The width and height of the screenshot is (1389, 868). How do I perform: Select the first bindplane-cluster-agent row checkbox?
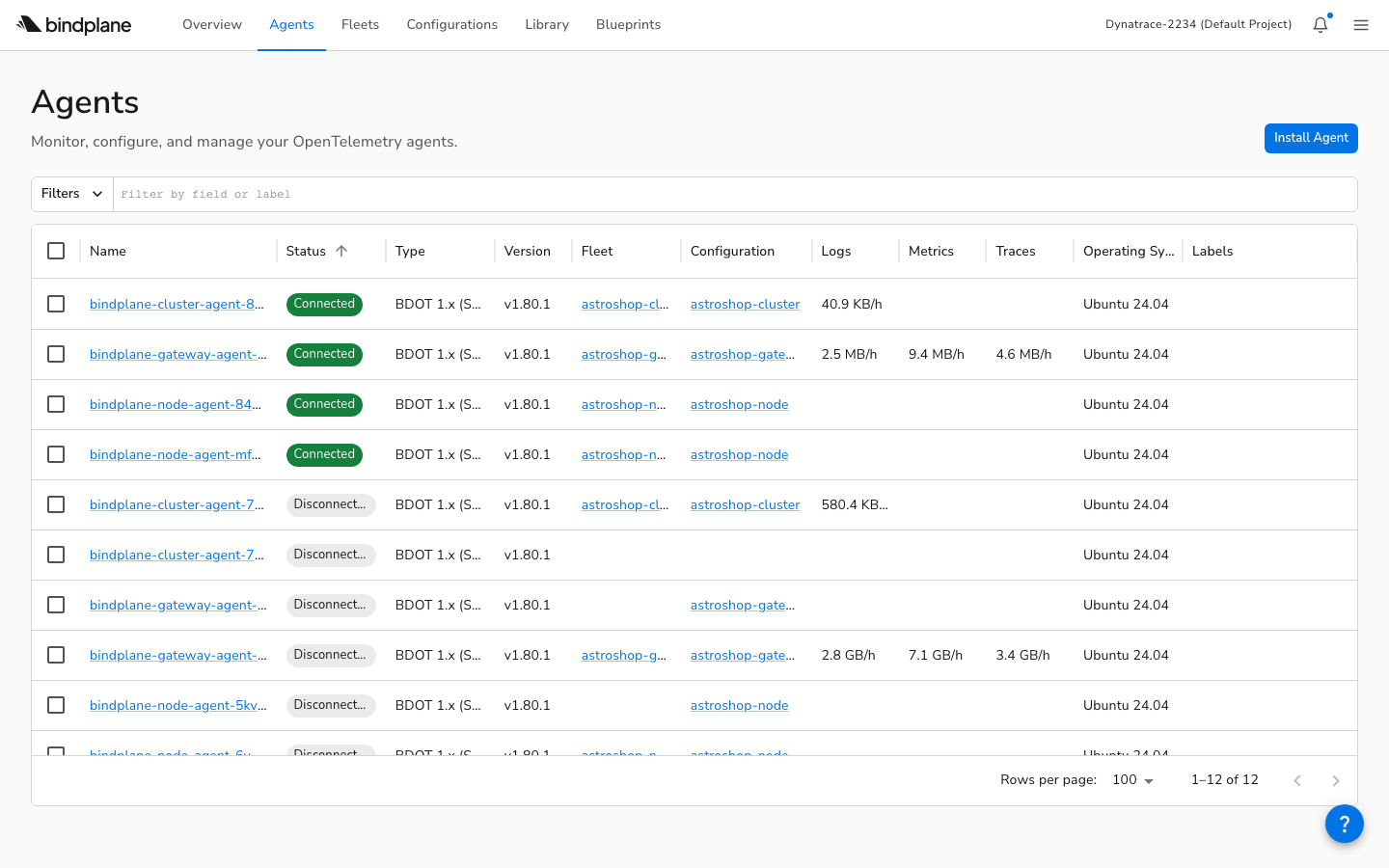(56, 304)
